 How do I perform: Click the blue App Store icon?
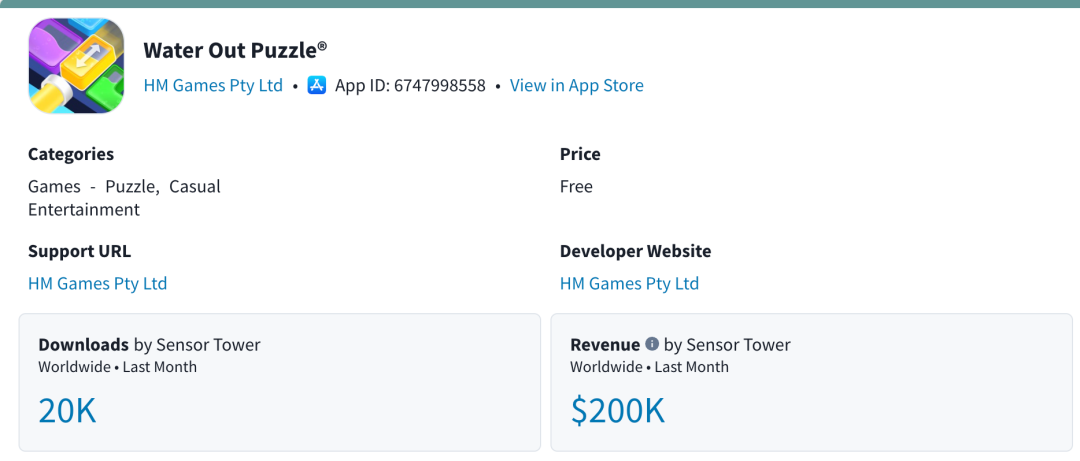click(317, 85)
